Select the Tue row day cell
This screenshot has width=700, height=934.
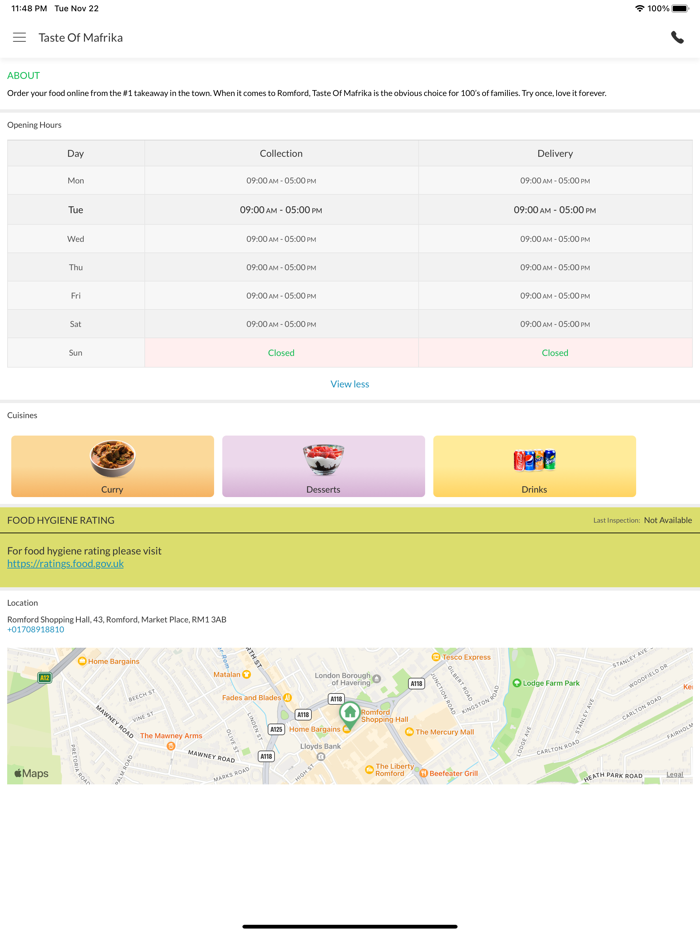(76, 210)
